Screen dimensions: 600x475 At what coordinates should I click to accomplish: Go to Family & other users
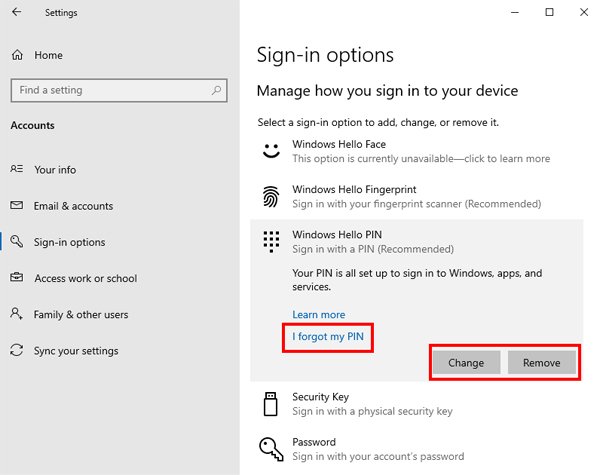[x=81, y=314]
